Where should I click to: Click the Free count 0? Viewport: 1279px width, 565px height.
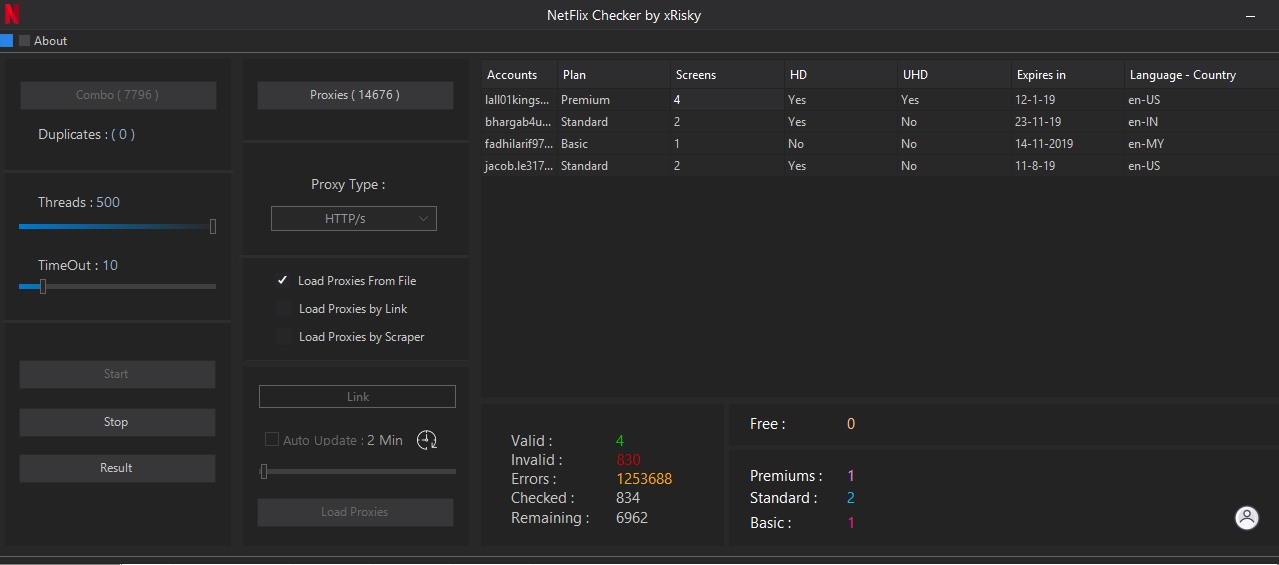[851, 424]
